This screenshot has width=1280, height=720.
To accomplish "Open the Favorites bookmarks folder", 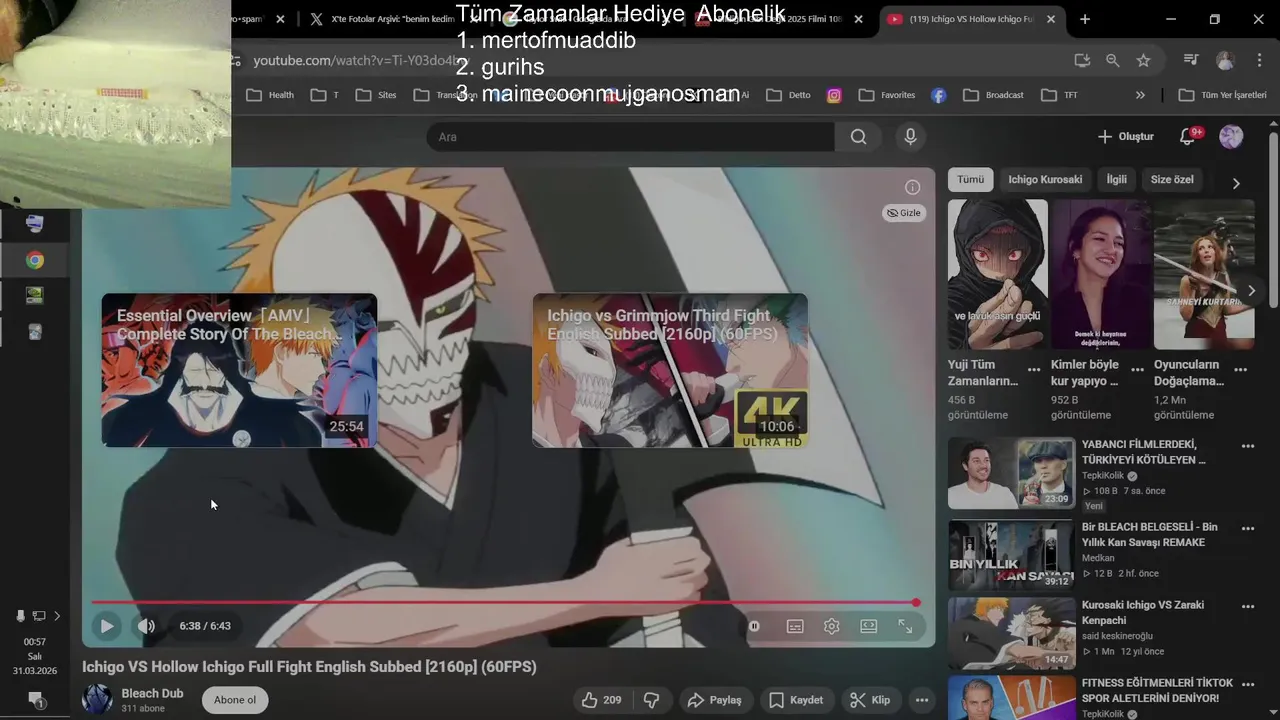I will [887, 95].
